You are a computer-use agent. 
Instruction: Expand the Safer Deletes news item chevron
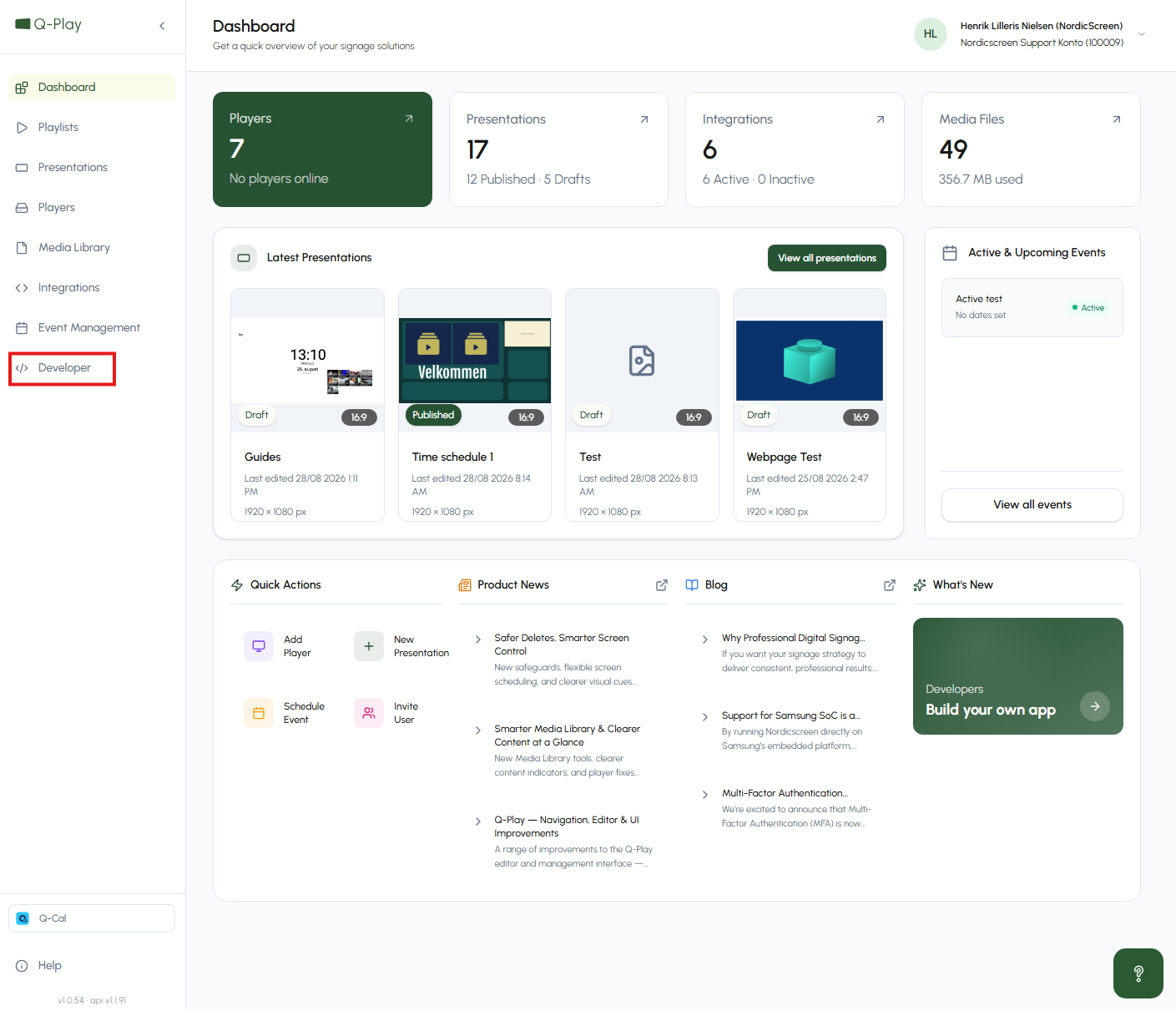[478, 639]
